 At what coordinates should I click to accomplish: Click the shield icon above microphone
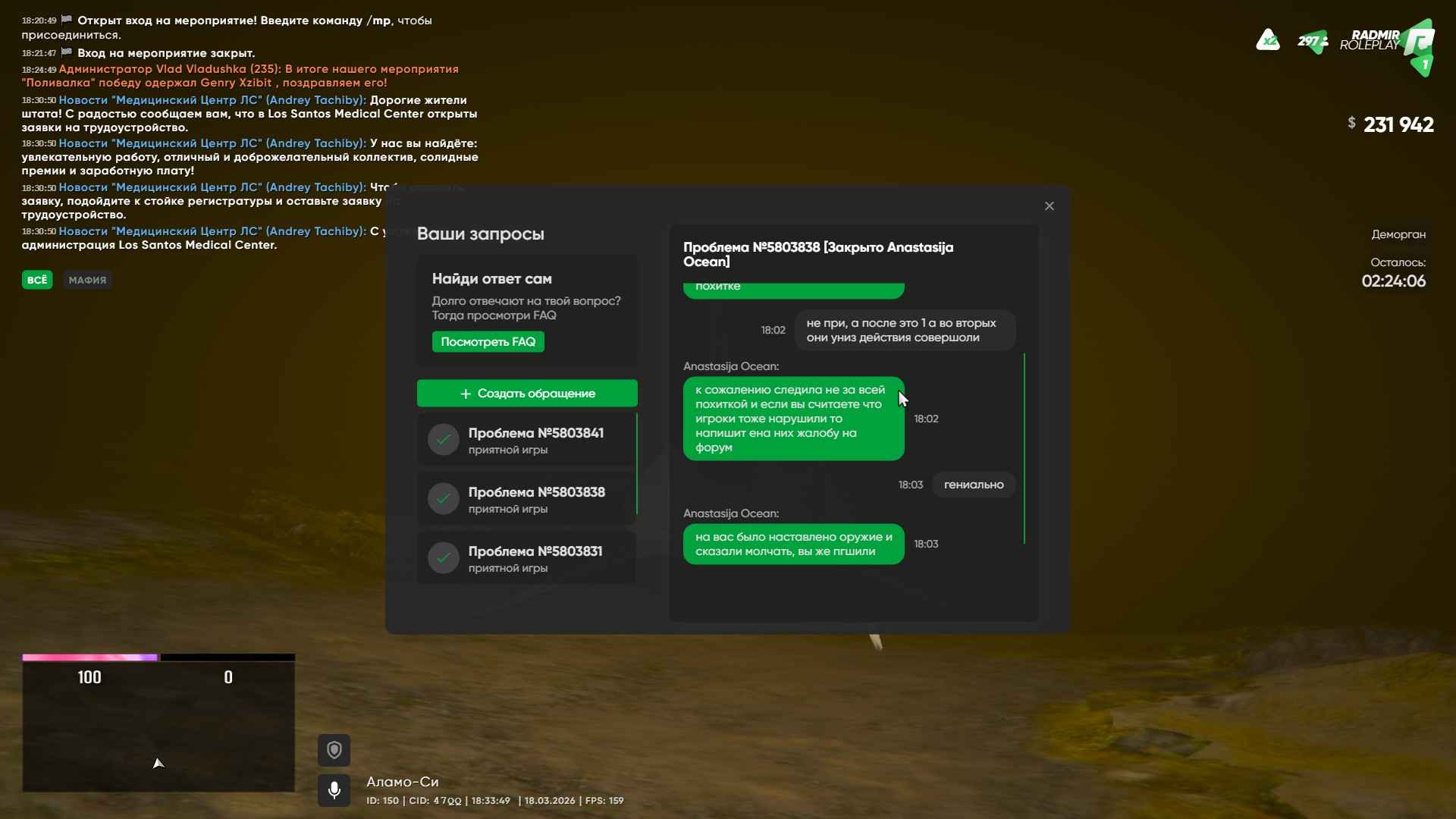(334, 751)
